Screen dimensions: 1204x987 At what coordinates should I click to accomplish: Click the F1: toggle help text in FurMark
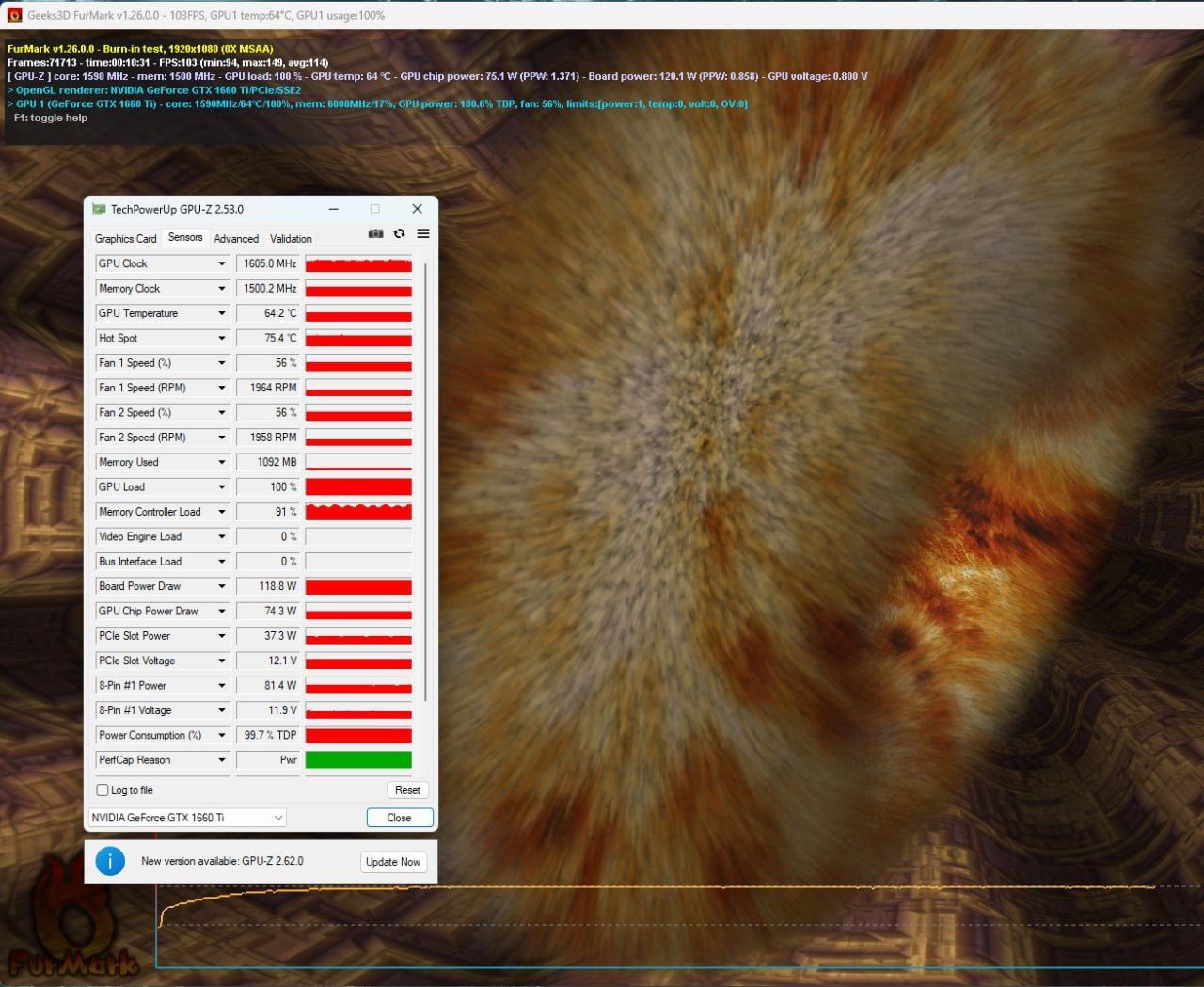[x=48, y=119]
